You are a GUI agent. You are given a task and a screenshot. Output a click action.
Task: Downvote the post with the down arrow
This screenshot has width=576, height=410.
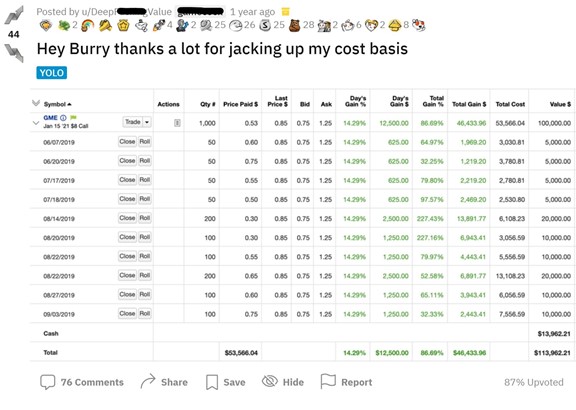pyautogui.click(x=14, y=53)
